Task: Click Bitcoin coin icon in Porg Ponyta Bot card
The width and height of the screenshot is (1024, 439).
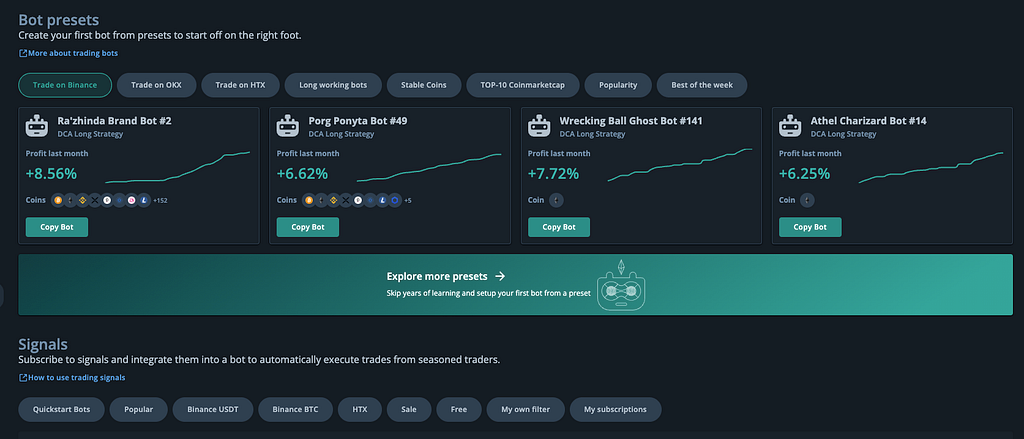Action: pyautogui.click(x=309, y=201)
